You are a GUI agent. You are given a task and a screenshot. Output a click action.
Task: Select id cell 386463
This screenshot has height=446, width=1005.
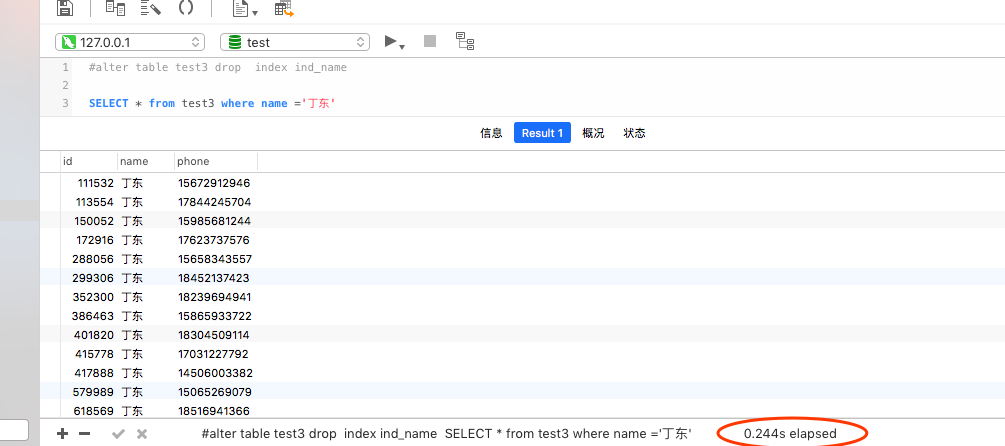pos(94,316)
